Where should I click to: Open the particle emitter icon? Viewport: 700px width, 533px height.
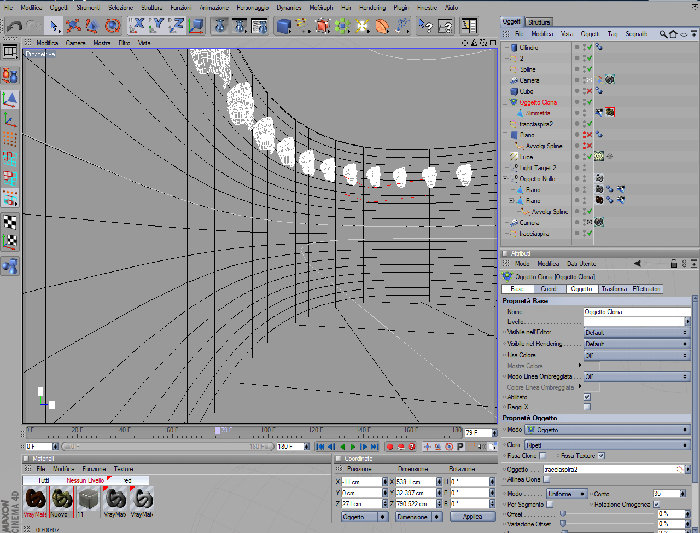[x=401, y=26]
